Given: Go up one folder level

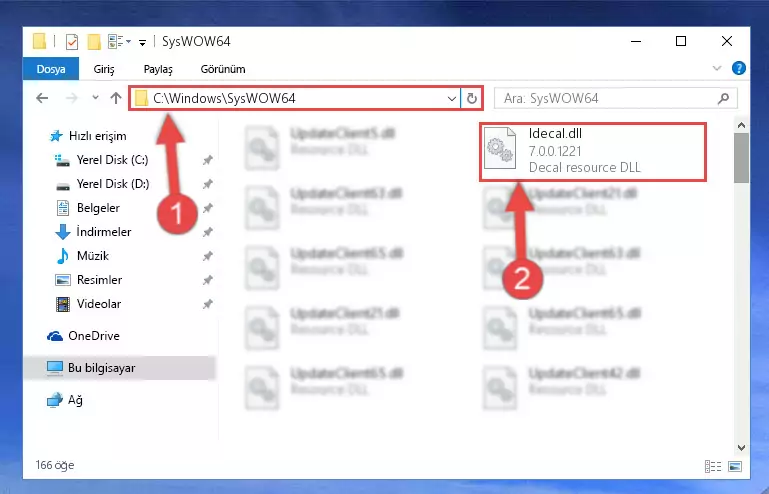Looking at the screenshot, I should pos(116,98).
